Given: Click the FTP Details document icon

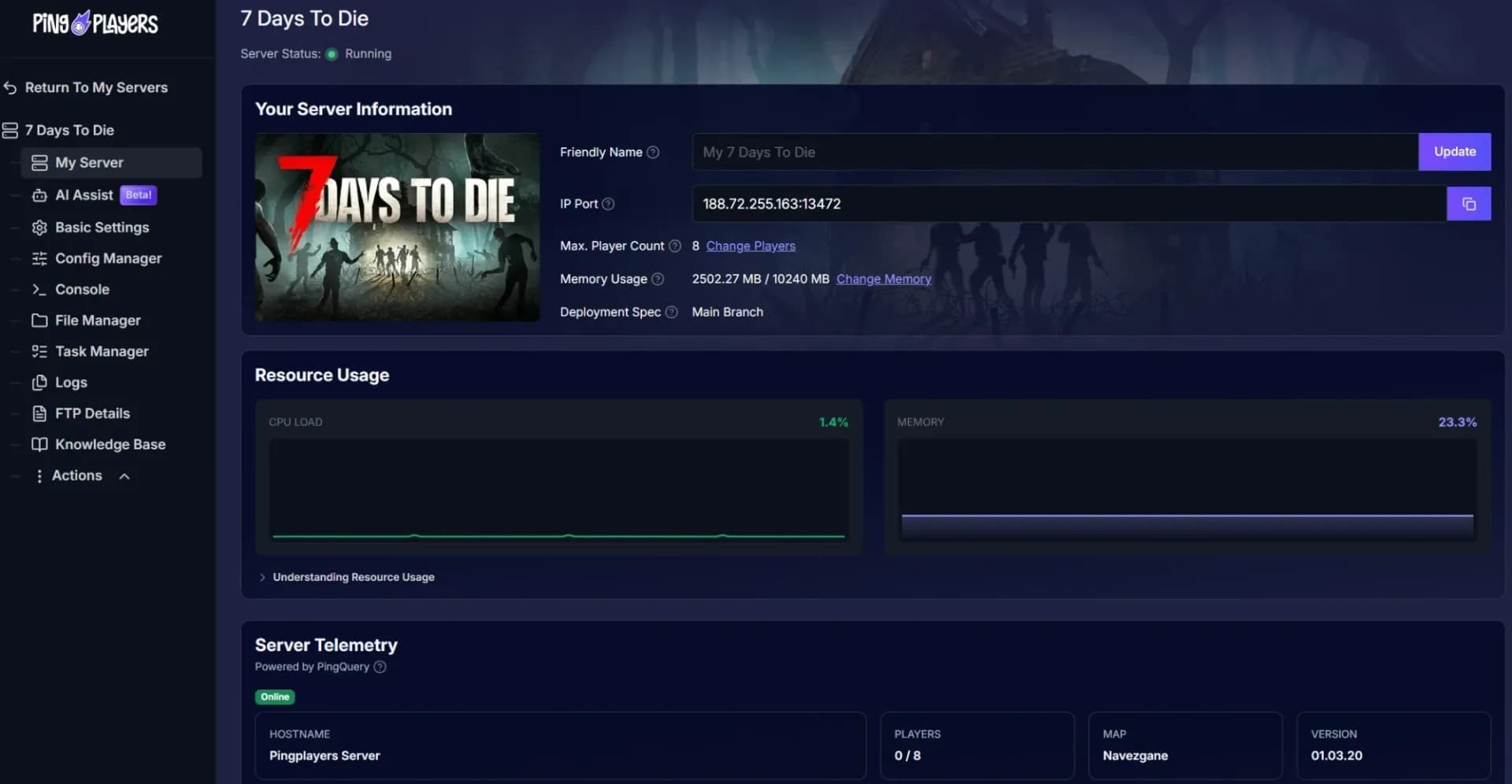Looking at the screenshot, I should coord(39,413).
